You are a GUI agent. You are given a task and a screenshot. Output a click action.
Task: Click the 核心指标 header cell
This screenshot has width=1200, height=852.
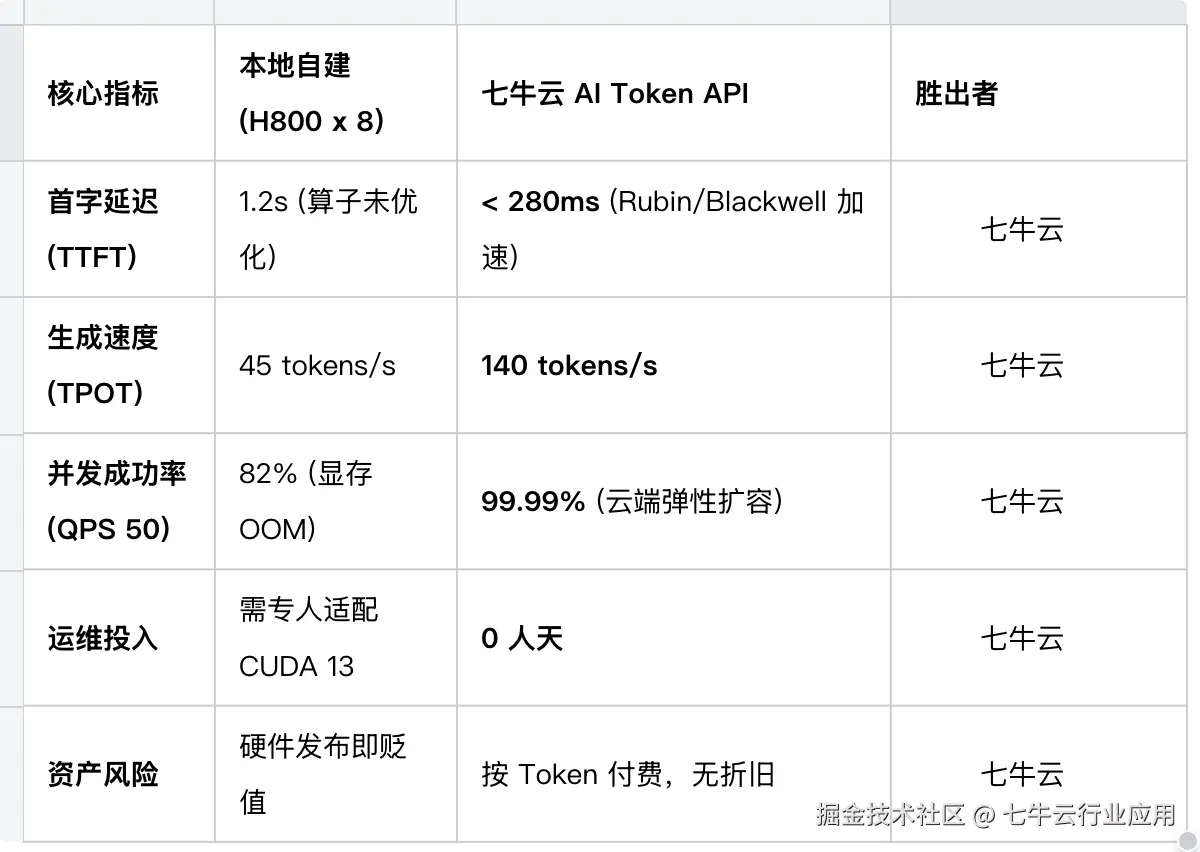pyautogui.click(x=103, y=94)
